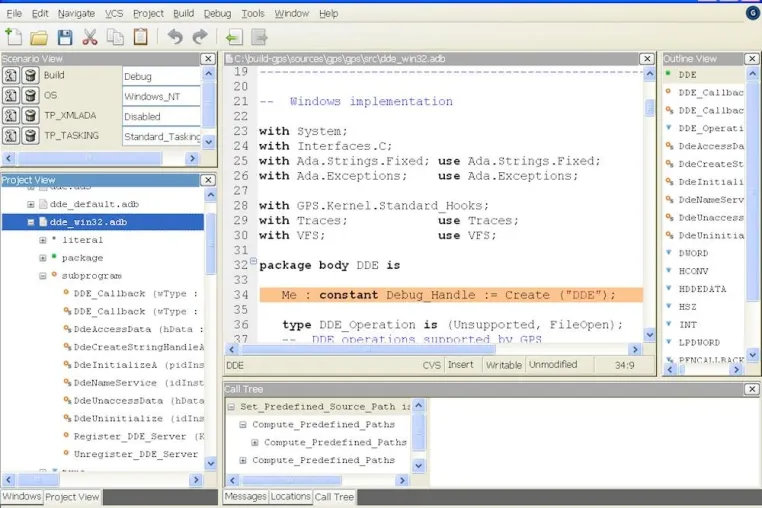The width and height of the screenshot is (762, 508).
Task: Close the Outline View panel
Action: tap(752, 59)
